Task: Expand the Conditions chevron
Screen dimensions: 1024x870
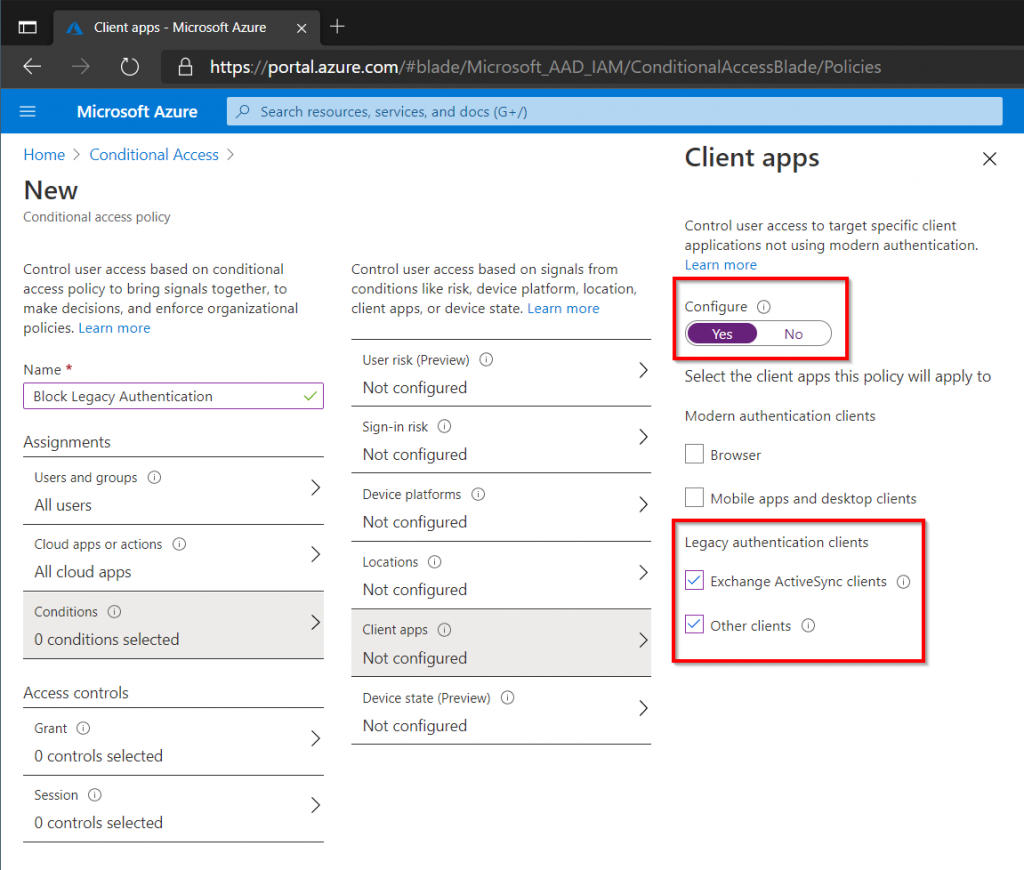Action: 315,622
